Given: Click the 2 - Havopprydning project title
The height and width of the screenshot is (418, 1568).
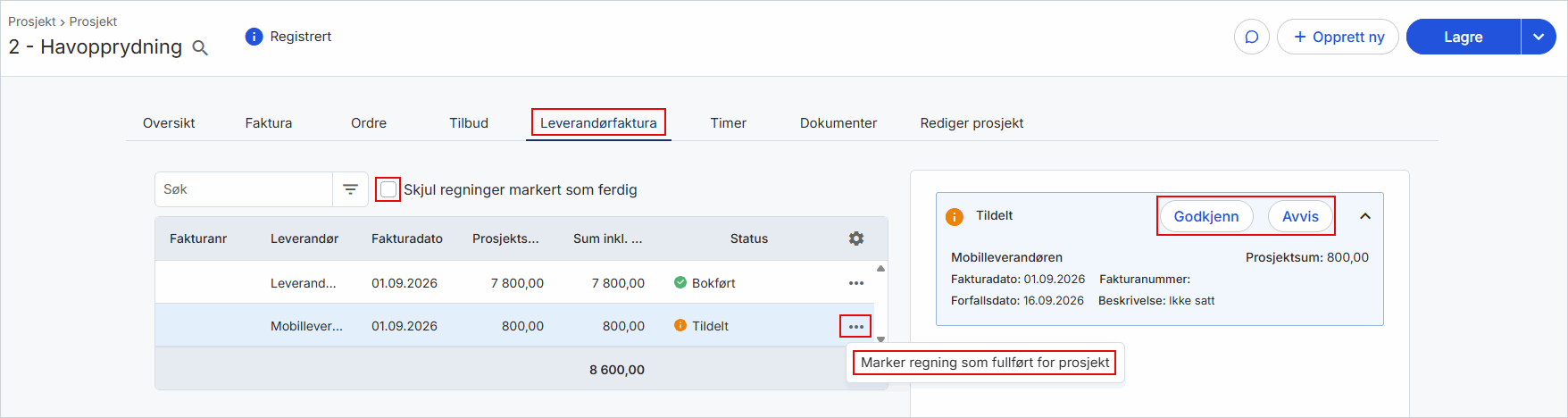Looking at the screenshot, I should pos(96,47).
